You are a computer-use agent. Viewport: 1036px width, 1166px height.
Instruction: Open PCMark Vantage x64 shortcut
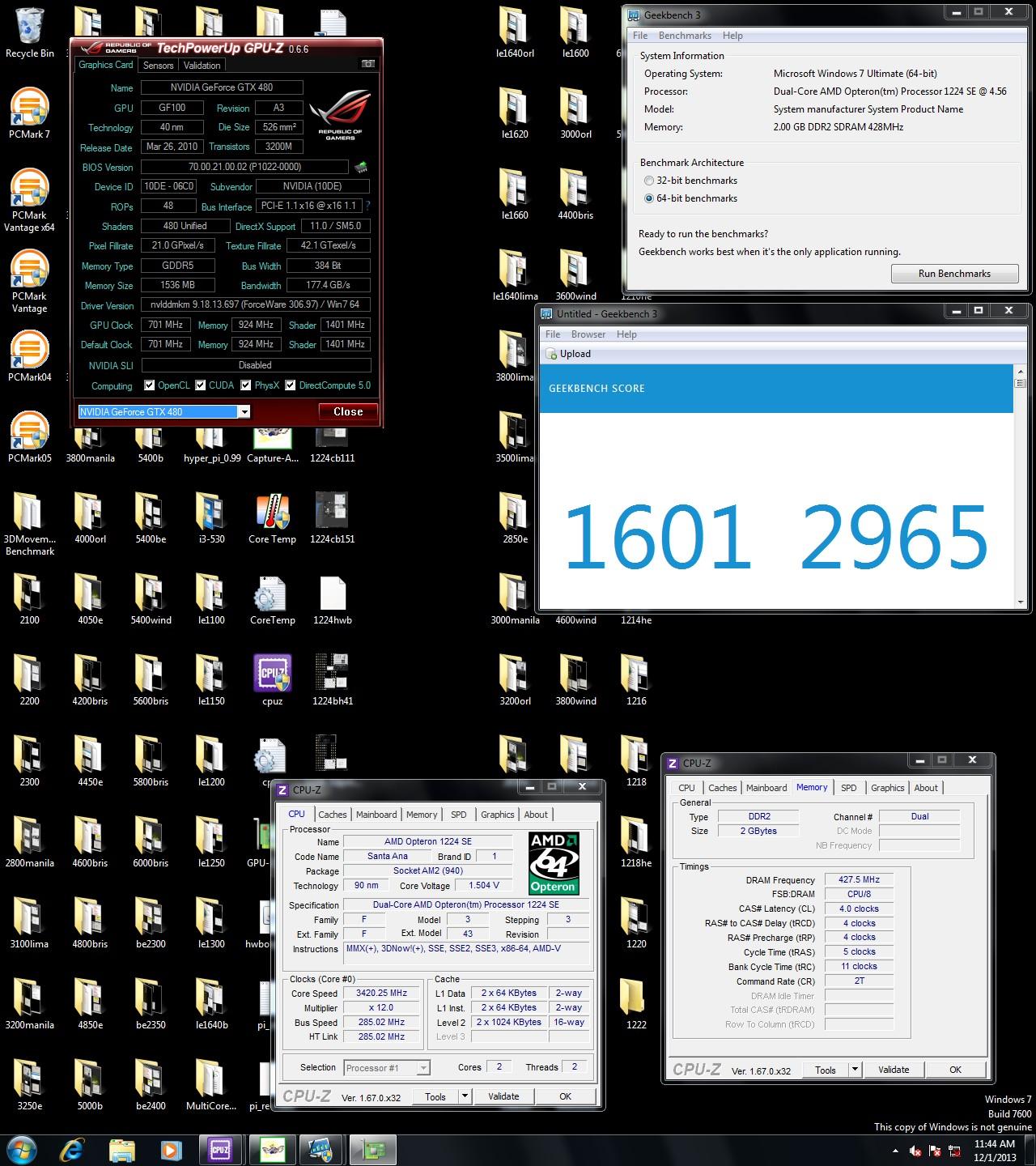click(x=30, y=200)
